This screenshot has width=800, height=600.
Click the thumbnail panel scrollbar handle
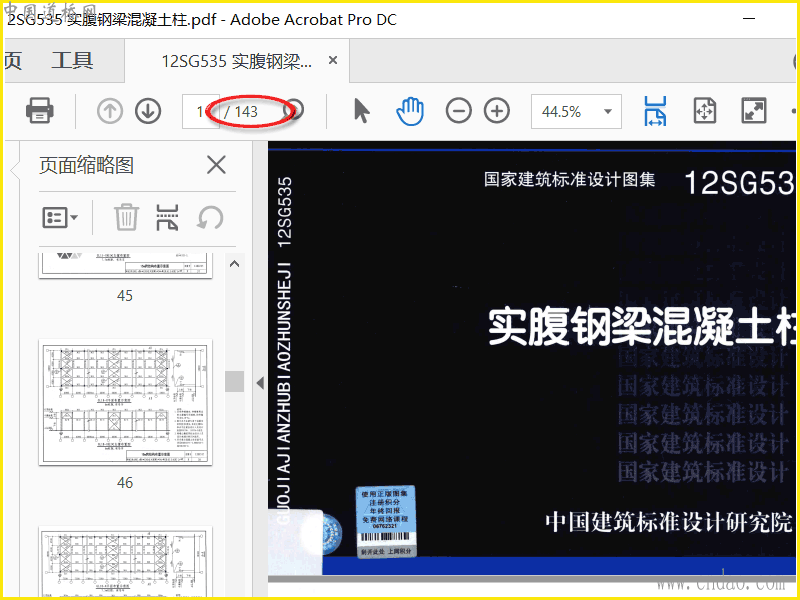[235, 381]
